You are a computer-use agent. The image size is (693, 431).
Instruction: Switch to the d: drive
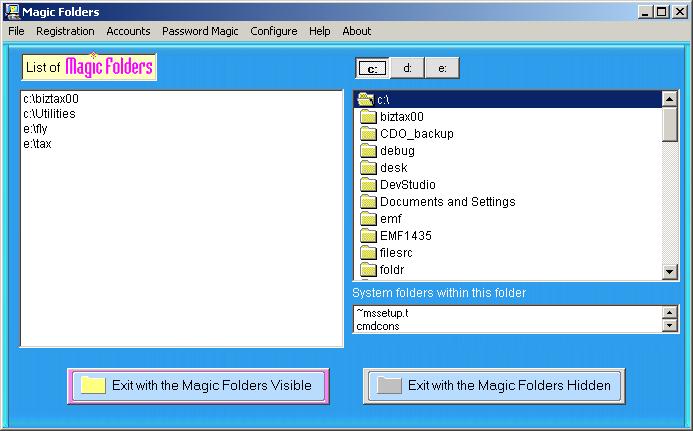pos(407,68)
